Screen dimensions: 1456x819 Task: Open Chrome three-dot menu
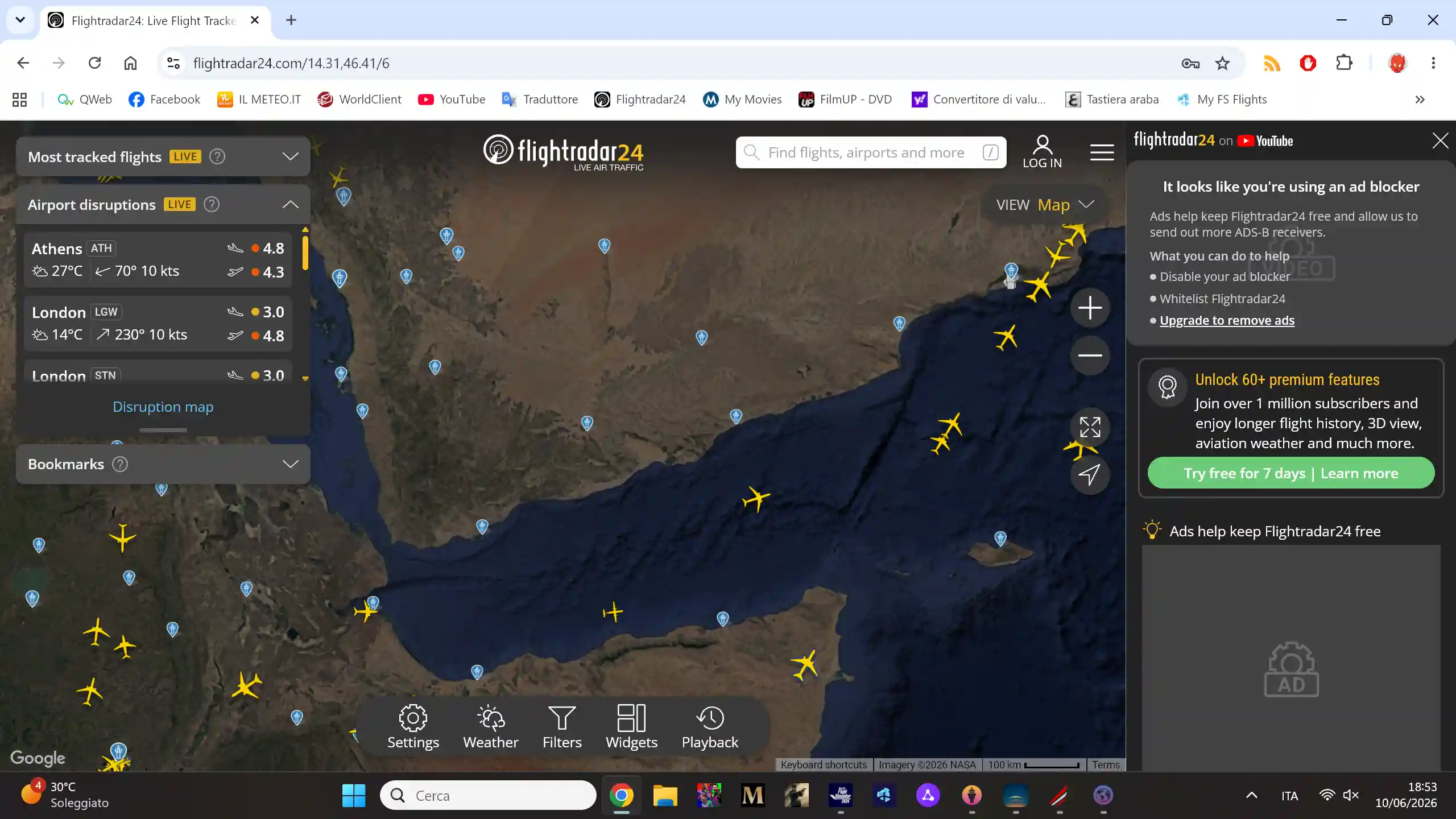tap(1433, 63)
